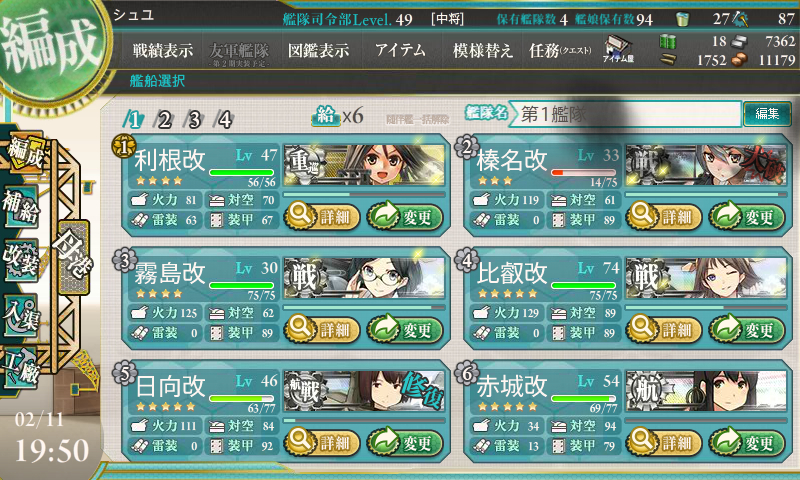Open 図鑑表示 encyclopedia menu
This screenshot has height=480, width=800.
tap(318, 50)
